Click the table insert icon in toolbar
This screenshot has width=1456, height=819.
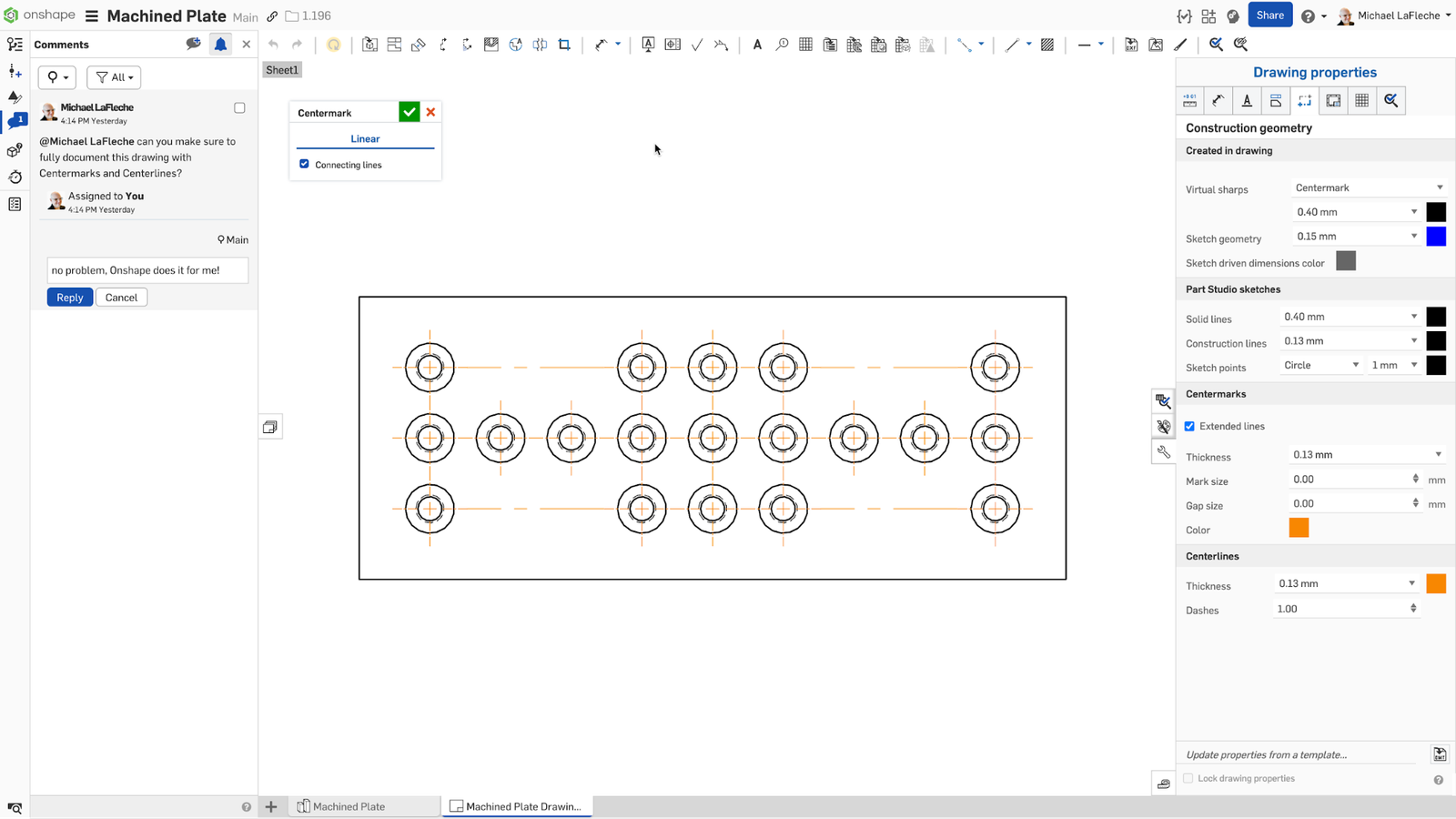[x=805, y=45]
